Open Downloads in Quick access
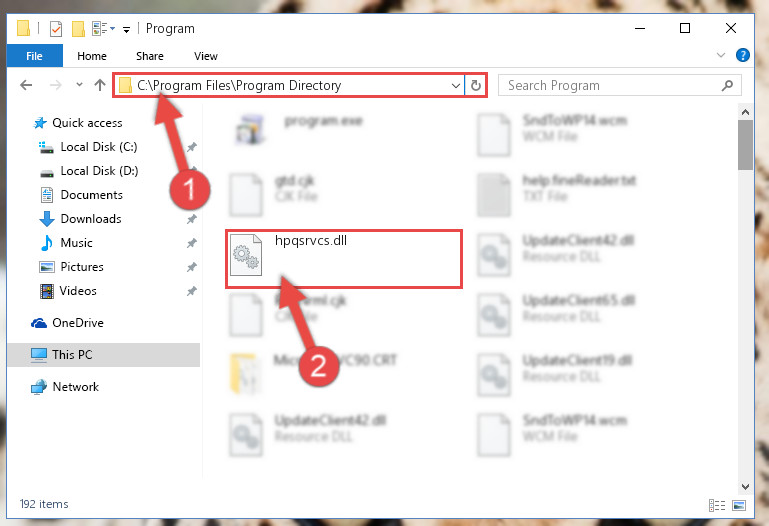The height and width of the screenshot is (526, 769). [x=91, y=219]
